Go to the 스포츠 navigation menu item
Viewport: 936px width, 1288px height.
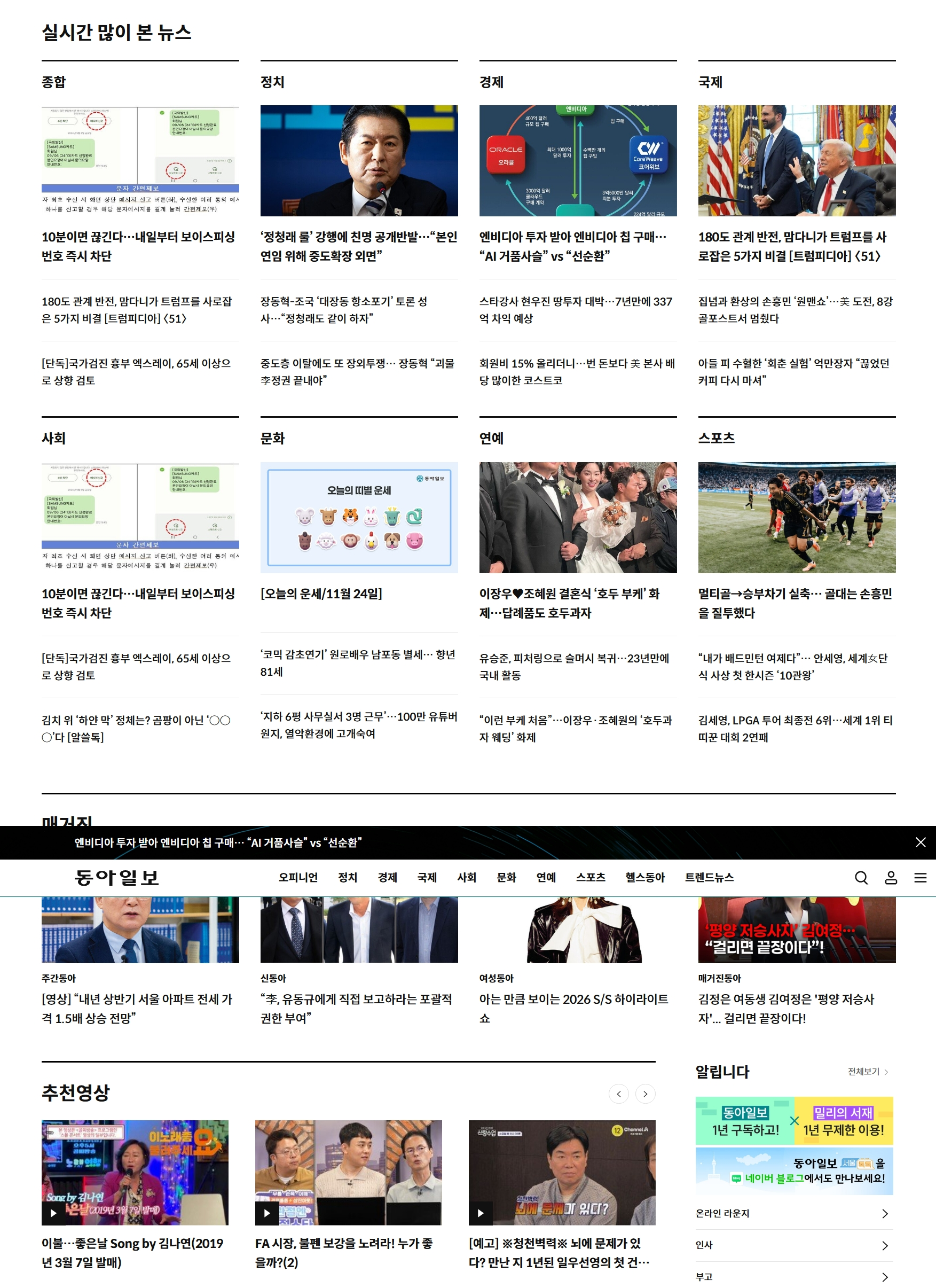pyautogui.click(x=591, y=877)
